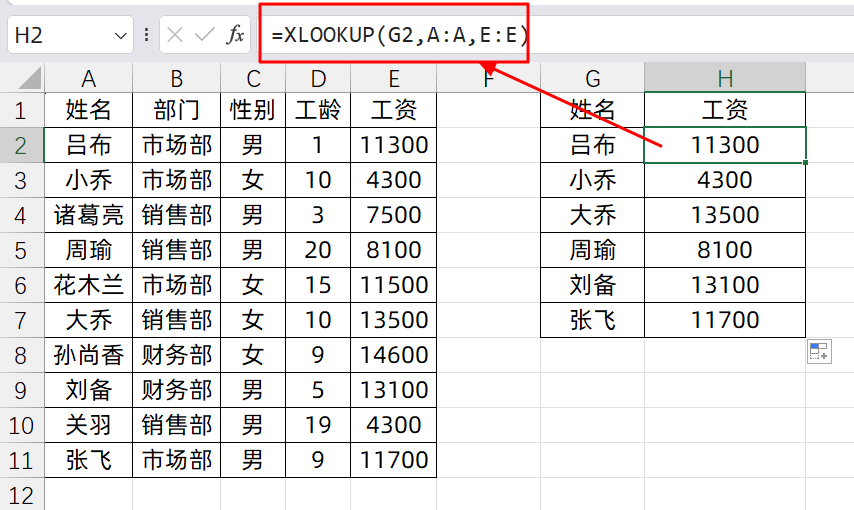Viewport: 854px width, 510px height.
Task: Select cell B4 销售部 in 诸葛亮 row
Action: [x=176, y=215]
